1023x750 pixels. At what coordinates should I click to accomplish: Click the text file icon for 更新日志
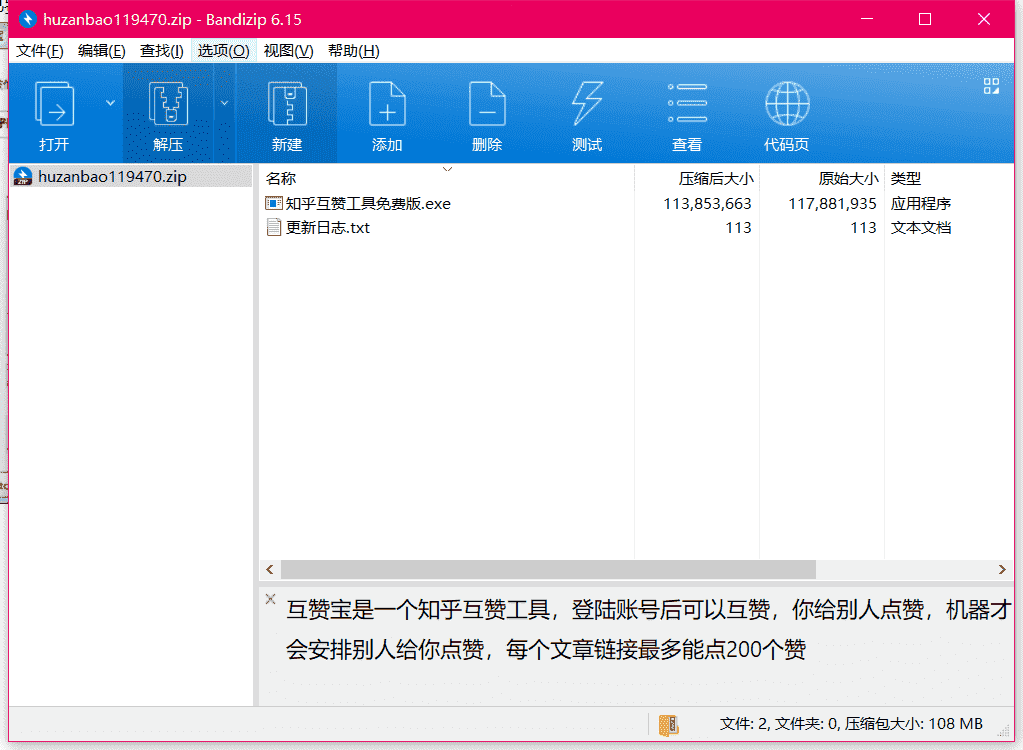coord(273,228)
